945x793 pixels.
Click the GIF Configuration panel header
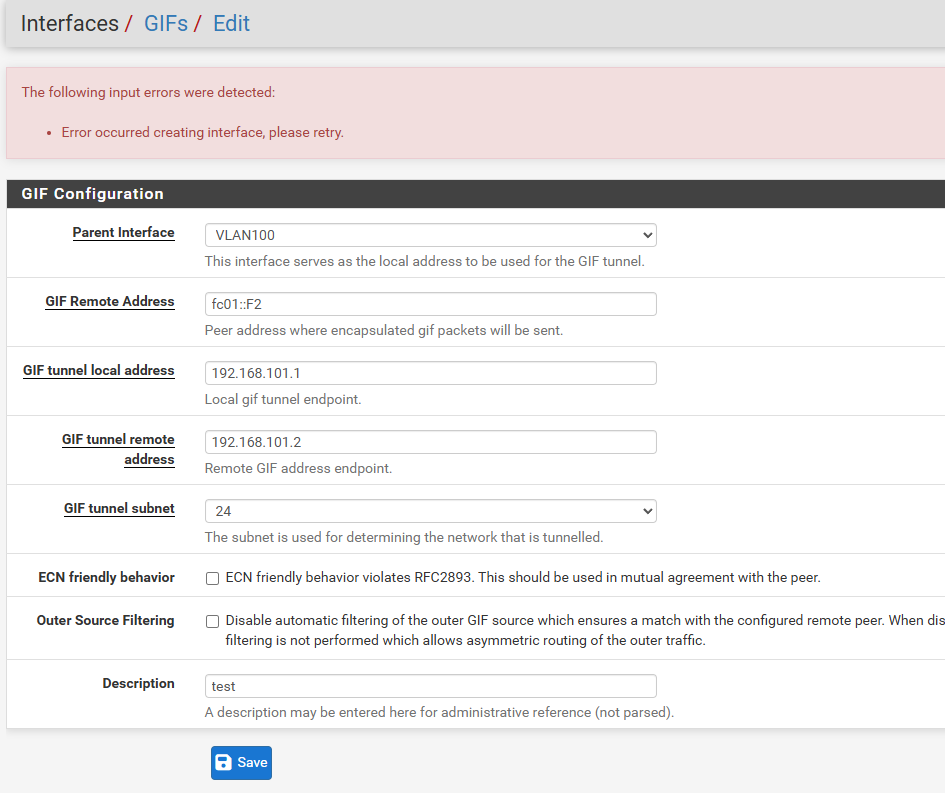[92, 194]
